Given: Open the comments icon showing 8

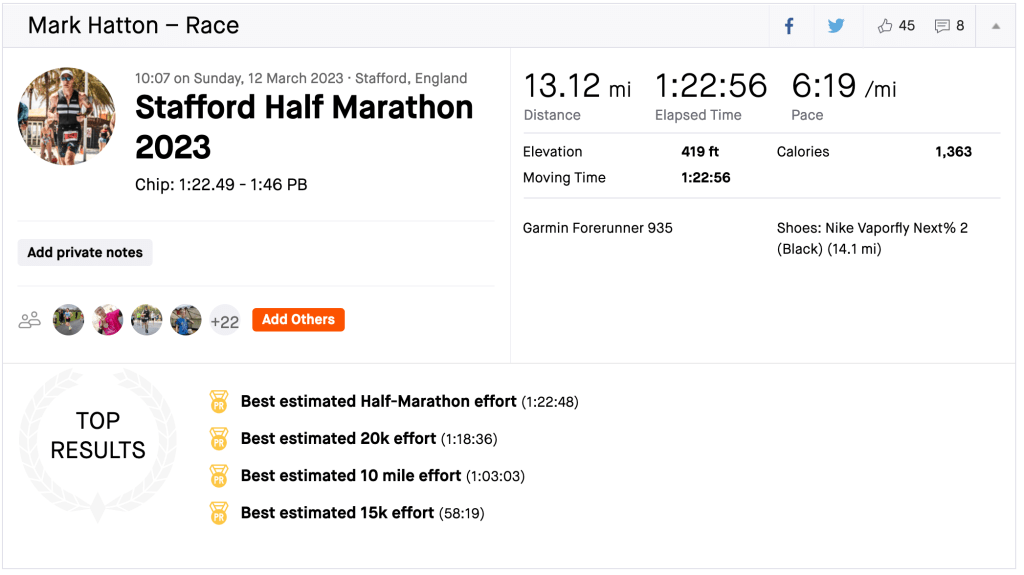Looking at the screenshot, I should click(942, 26).
